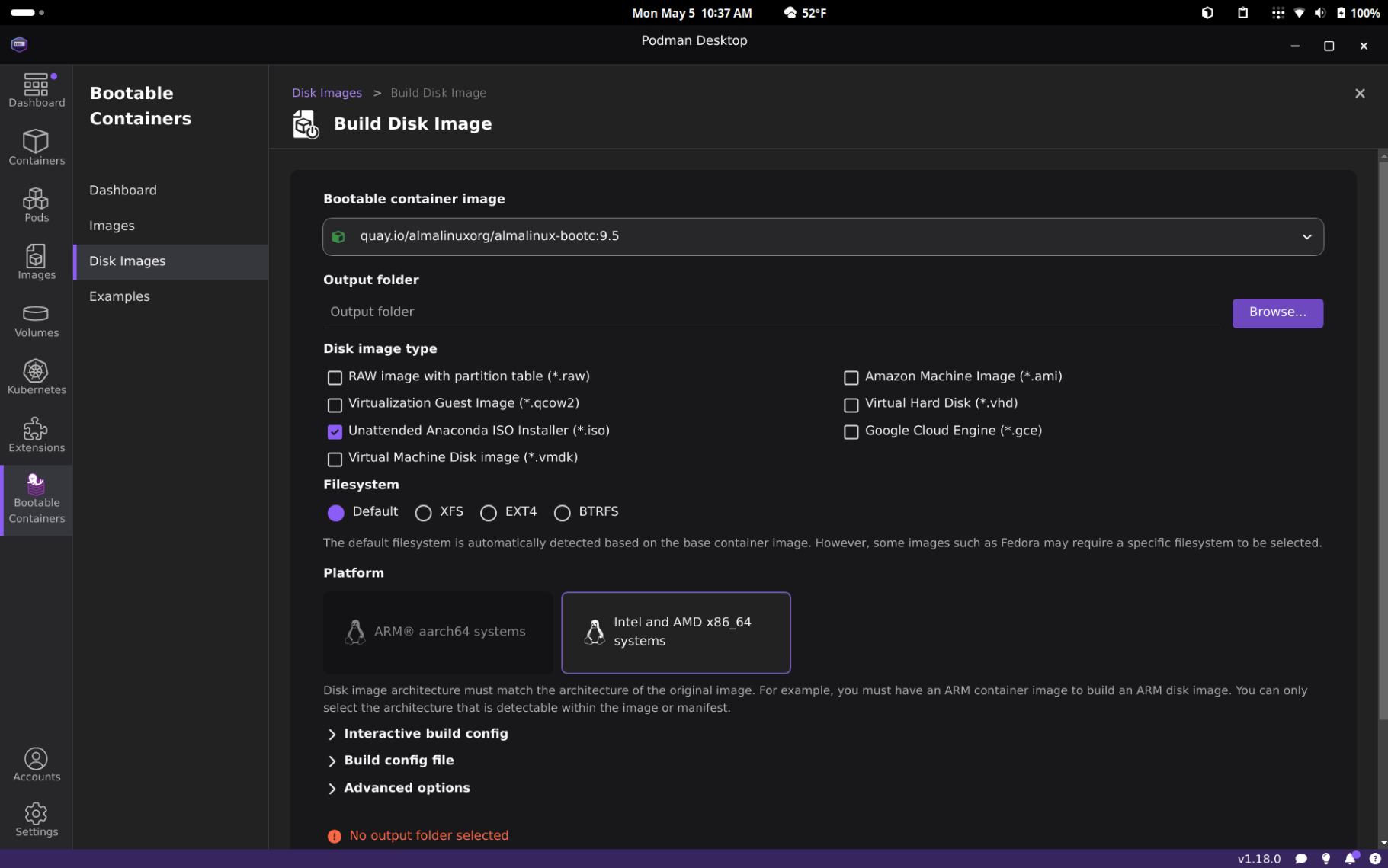Check Virtual Machine Disk image vmdk
The image size is (1388, 868).
click(x=335, y=459)
